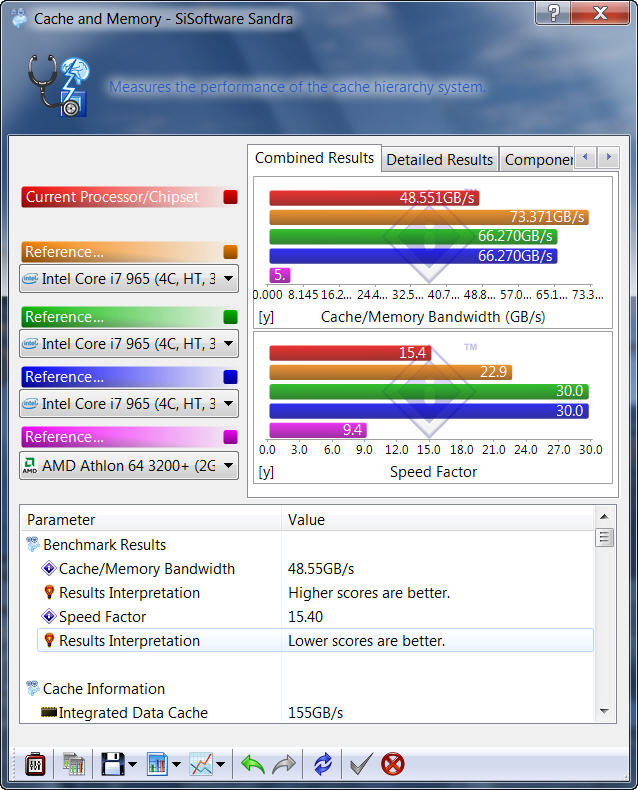Open the dropdown arrow beside the line graph icon
The image size is (638, 790).
coord(220,764)
